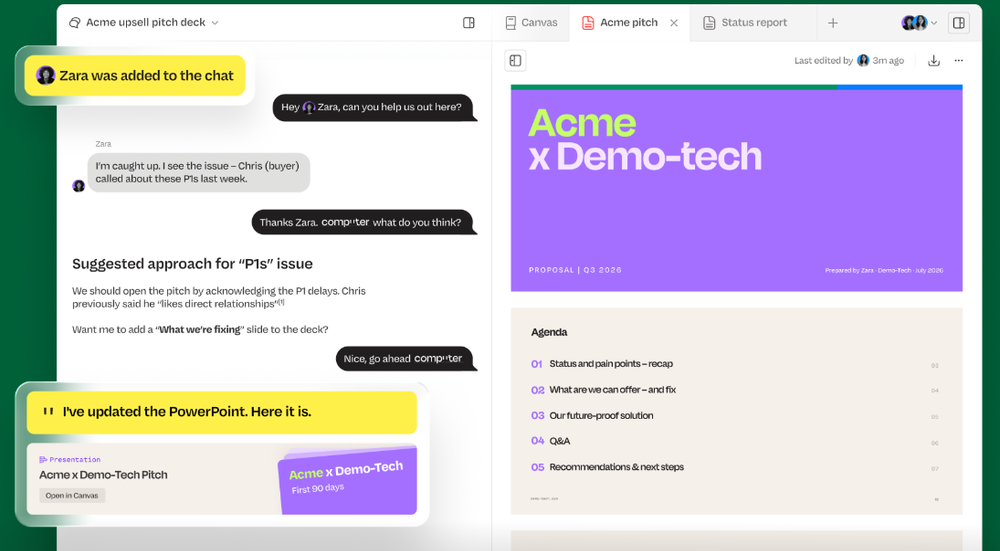The height and width of the screenshot is (551, 1000).
Task: Add a new tab with plus icon
Action: point(833,23)
